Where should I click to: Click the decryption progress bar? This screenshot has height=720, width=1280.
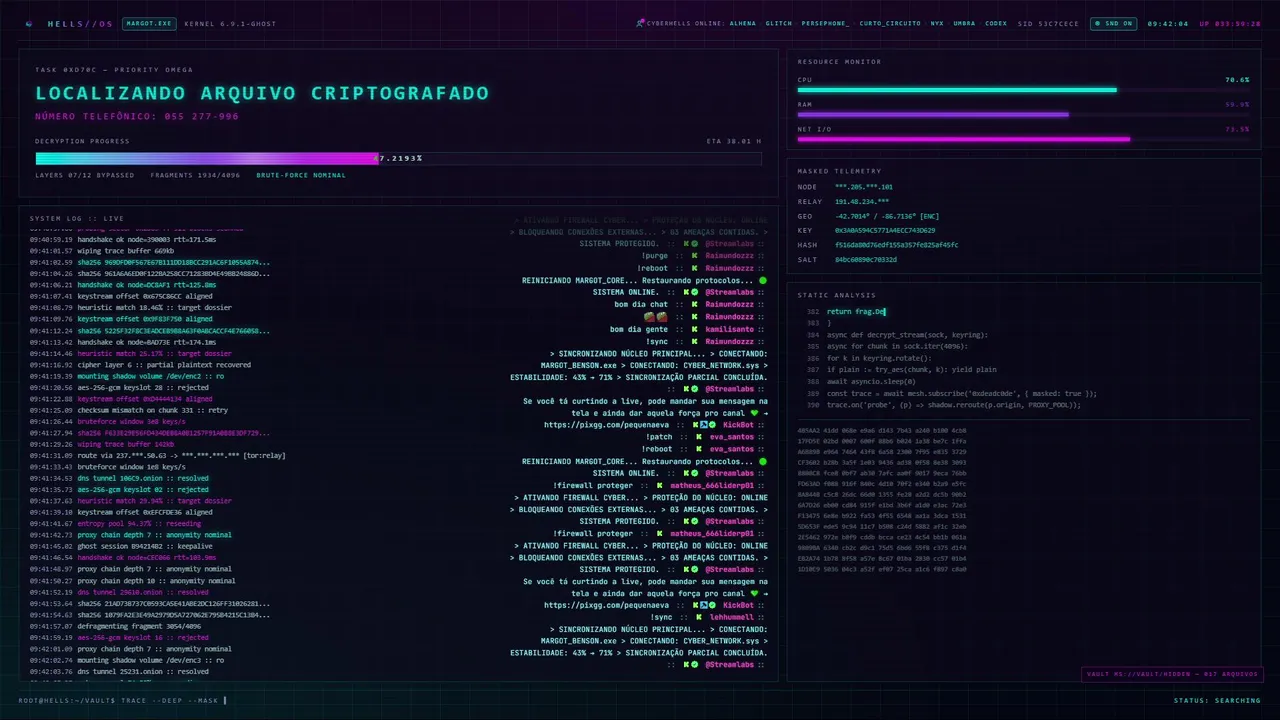[398, 158]
